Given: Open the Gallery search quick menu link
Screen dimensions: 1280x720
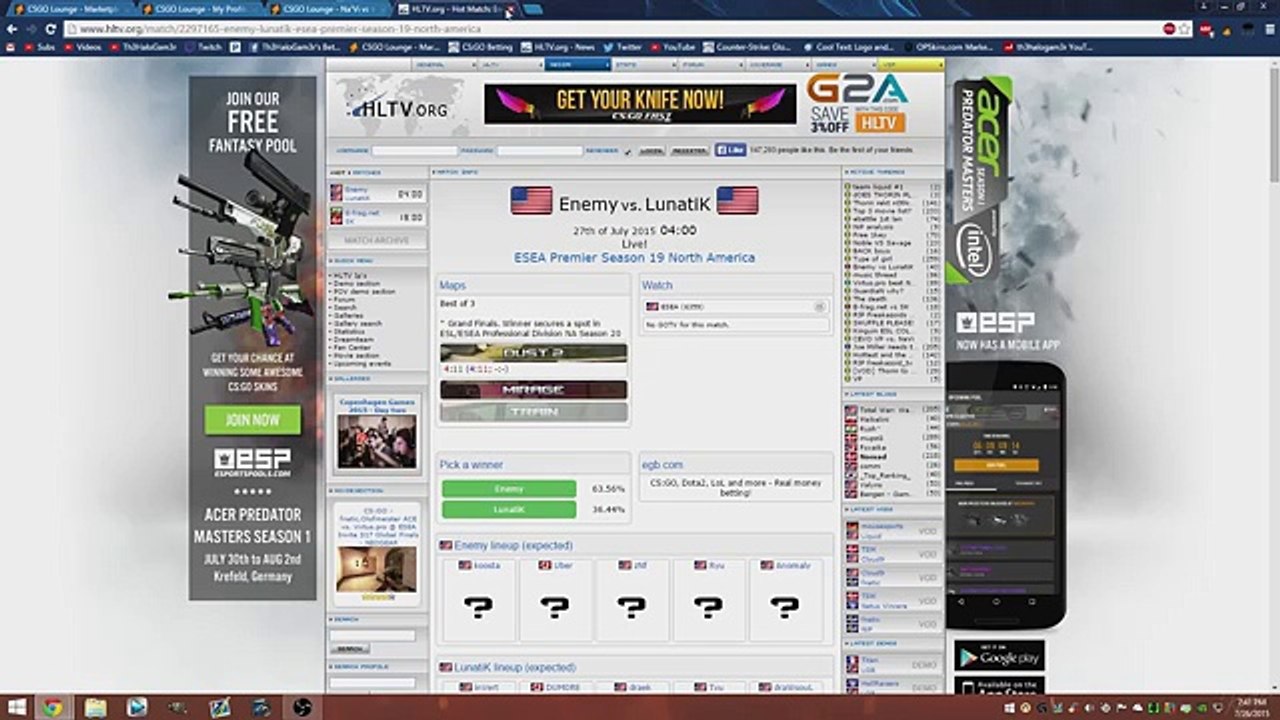Looking at the screenshot, I should click(359, 324).
